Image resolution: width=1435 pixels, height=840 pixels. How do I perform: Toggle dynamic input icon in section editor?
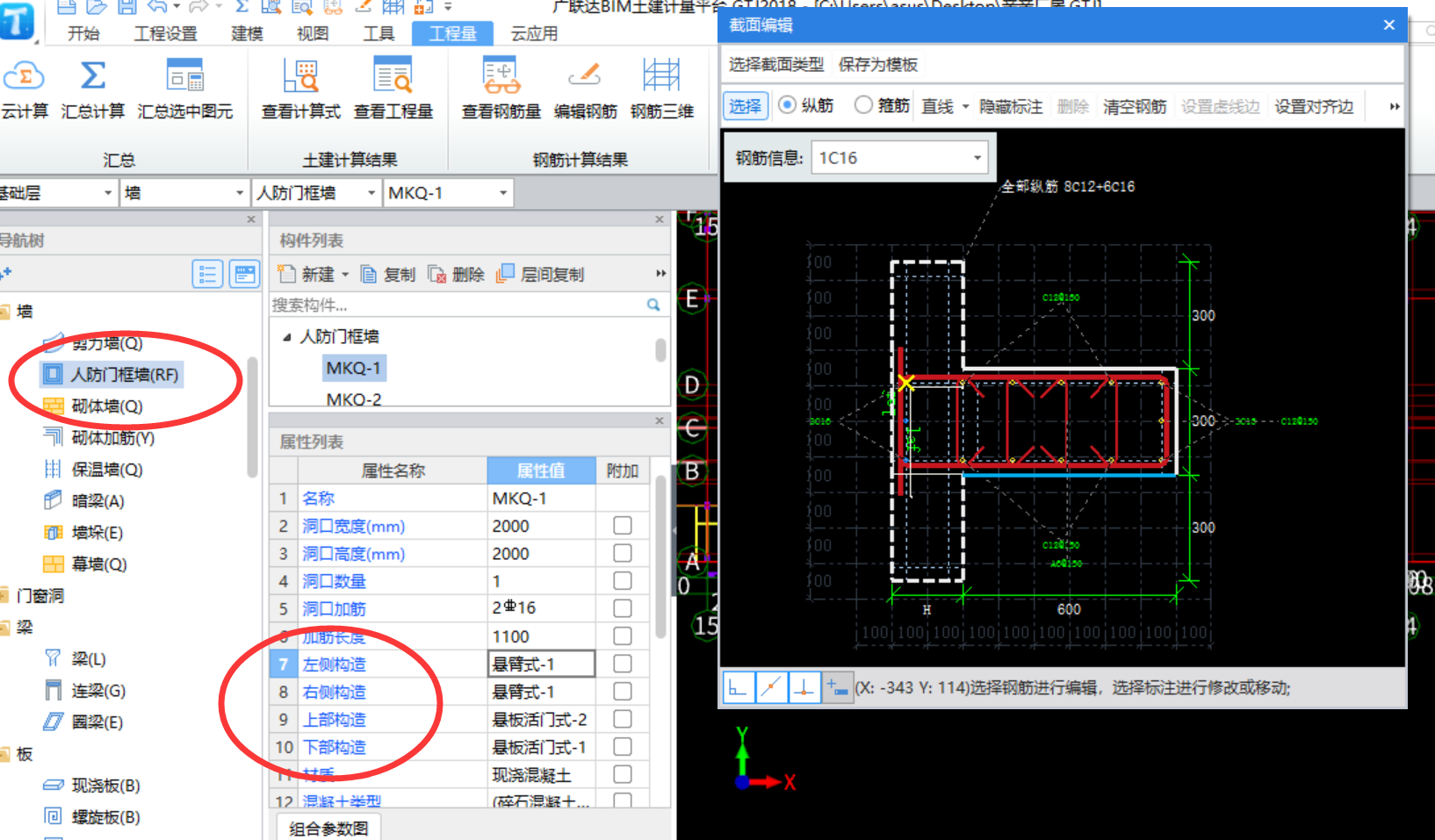click(837, 687)
